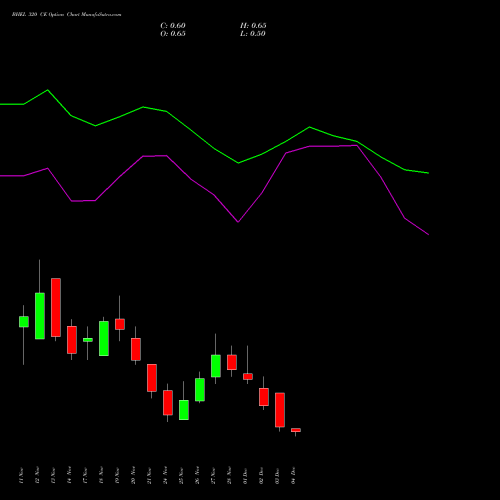The height and width of the screenshot is (500, 500).
Task: Click the '19 Nov' date axis label
Action: pos(117,476)
